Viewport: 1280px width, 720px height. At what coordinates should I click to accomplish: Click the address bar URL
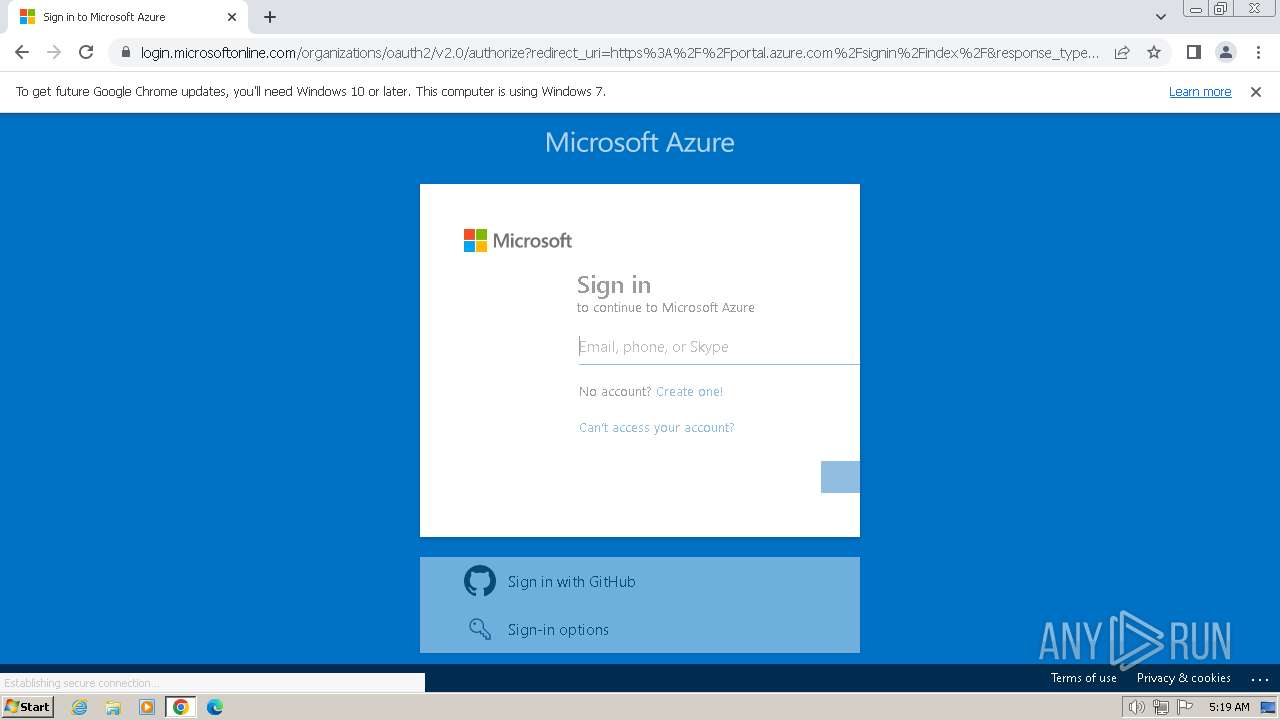pos(620,52)
